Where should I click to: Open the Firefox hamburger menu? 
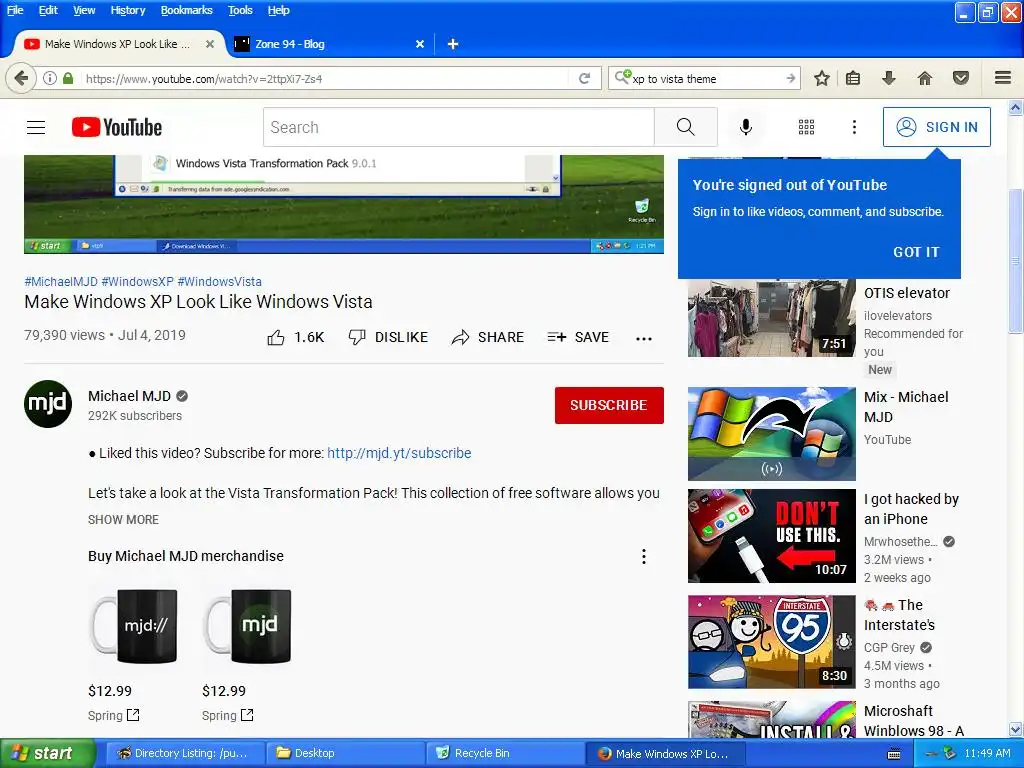[1003, 78]
